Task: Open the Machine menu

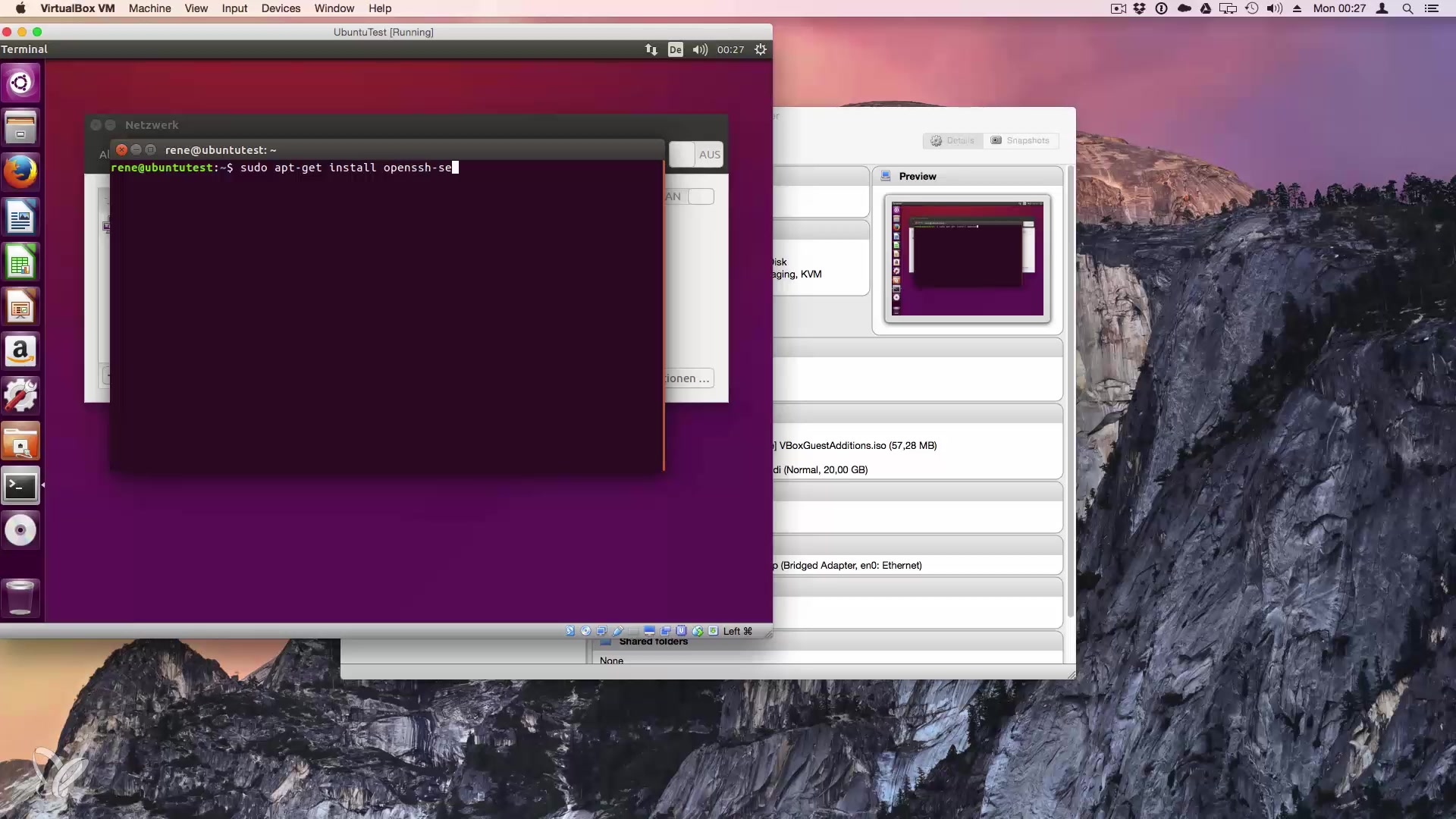Action: pyautogui.click(x=149, y=8)
